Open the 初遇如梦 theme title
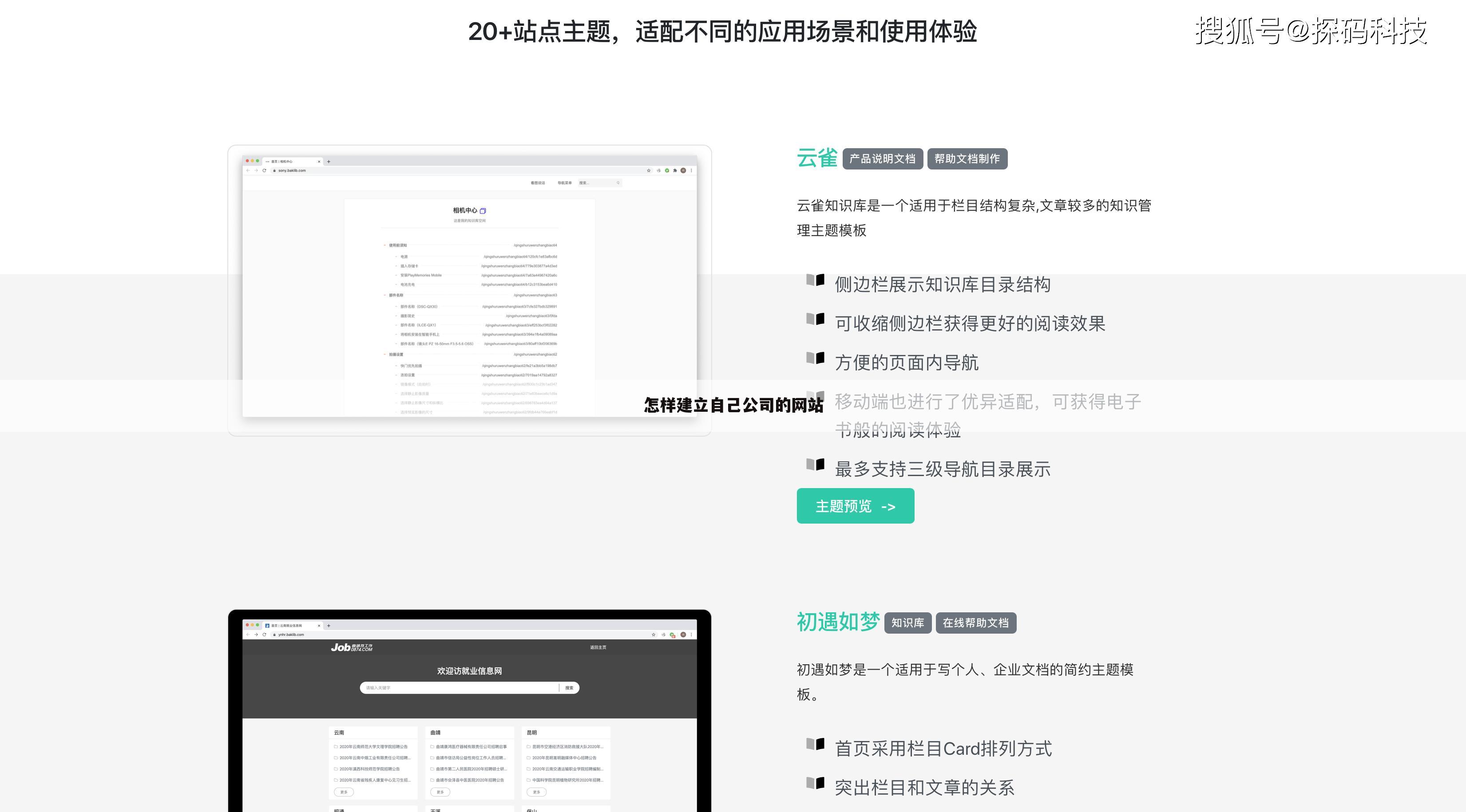The height and width of the screenshot is (812, 1466). point(838,622)
